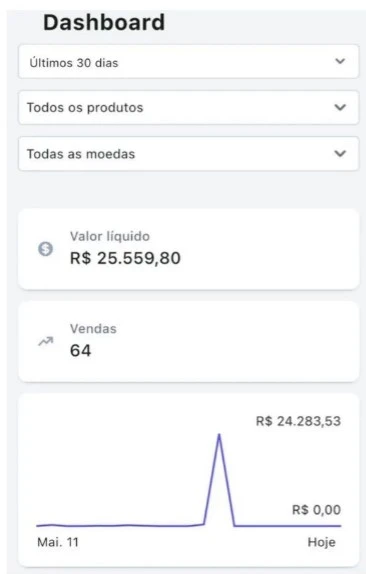
Task: Click the R$ 25.559,80 net value amount
Action: tap(125, 258)
